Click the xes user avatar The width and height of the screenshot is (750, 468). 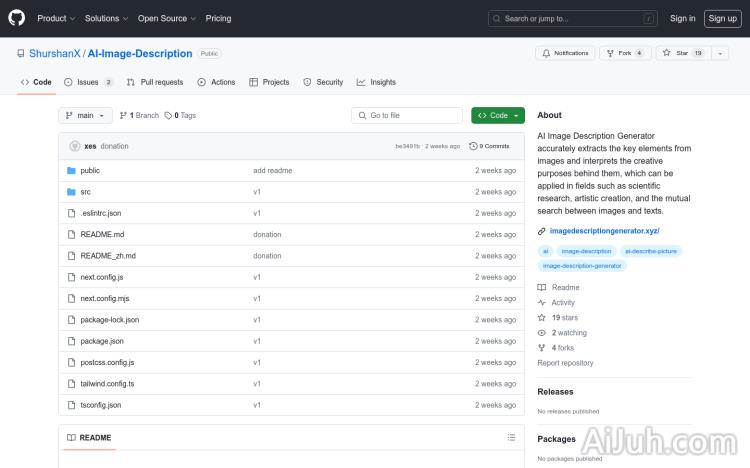(x=74, y=146)
